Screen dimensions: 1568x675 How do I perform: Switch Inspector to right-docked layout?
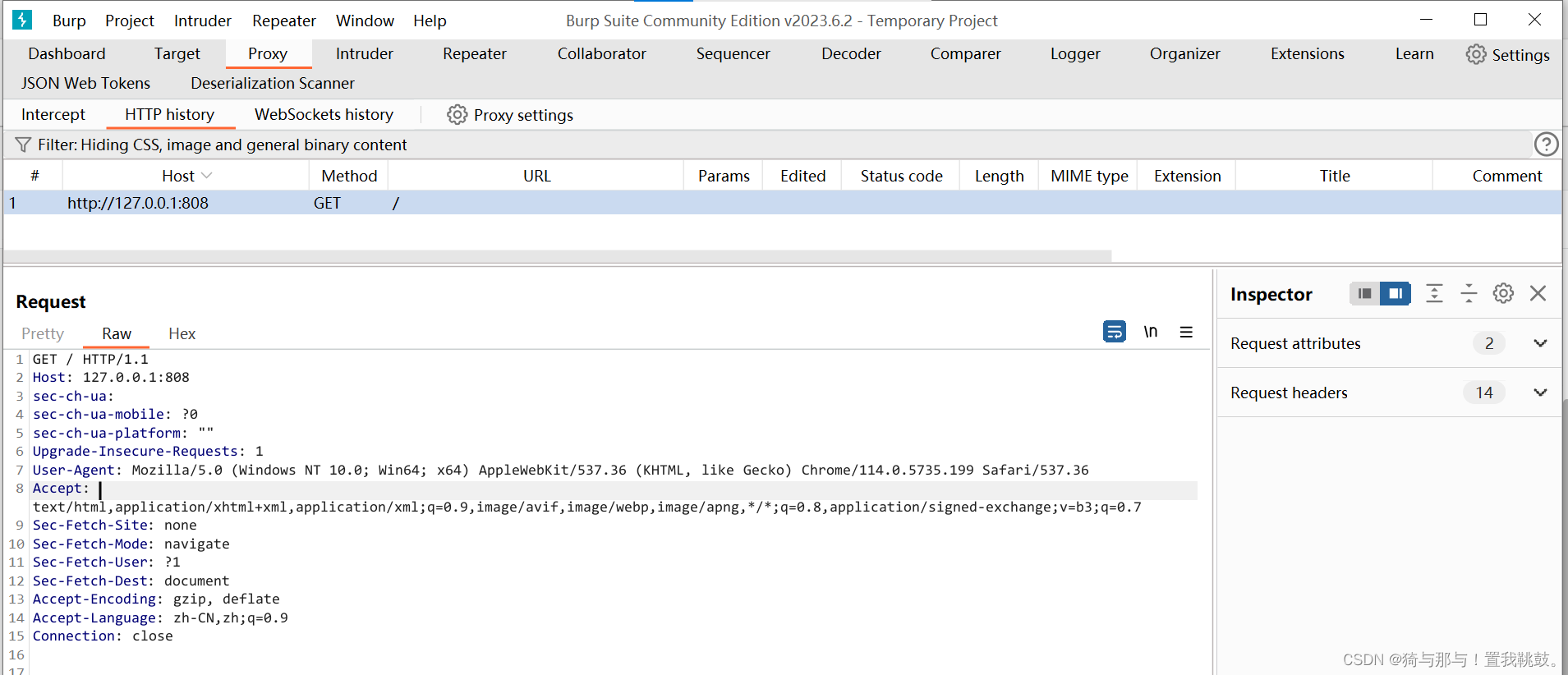pos(1396,293)
